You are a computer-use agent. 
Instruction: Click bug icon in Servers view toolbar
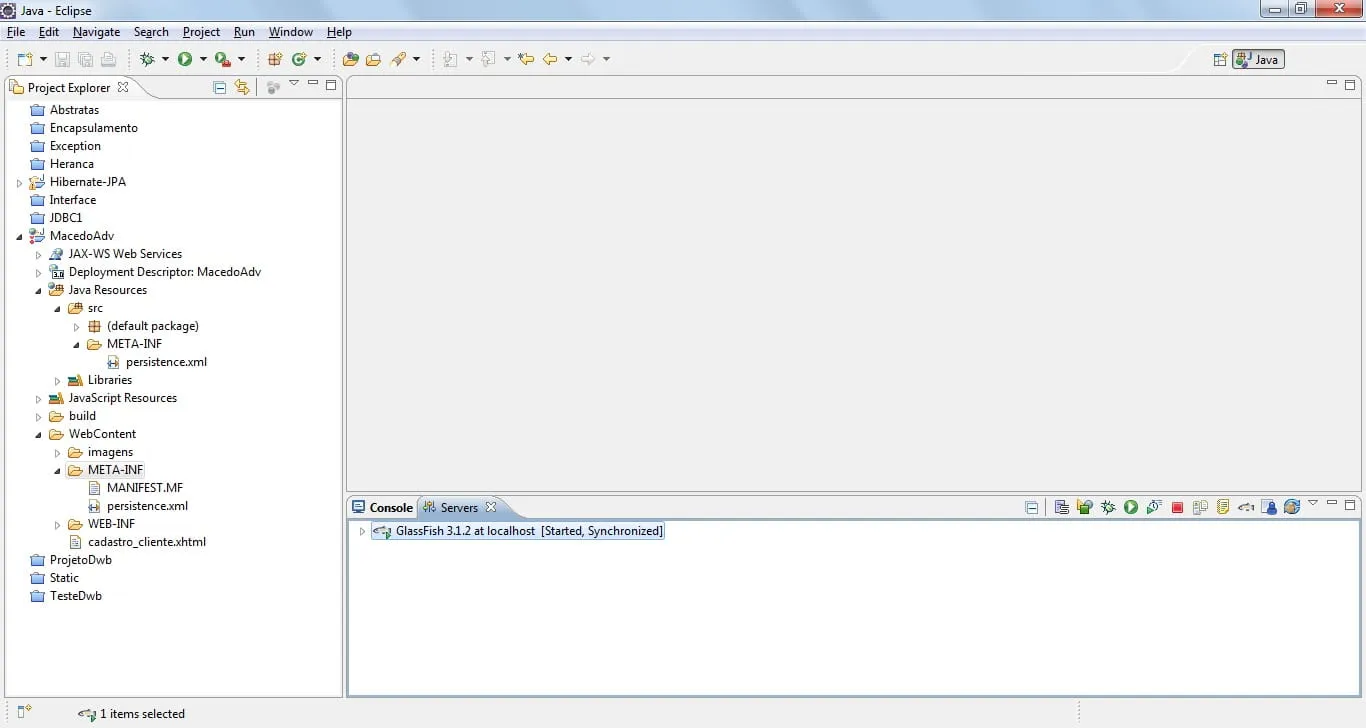tap(1108, 508)
